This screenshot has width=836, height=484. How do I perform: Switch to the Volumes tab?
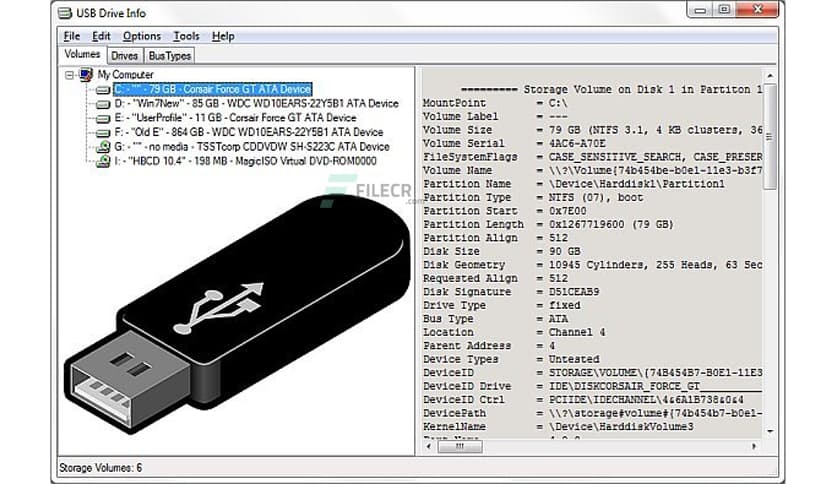click(82, 54)
